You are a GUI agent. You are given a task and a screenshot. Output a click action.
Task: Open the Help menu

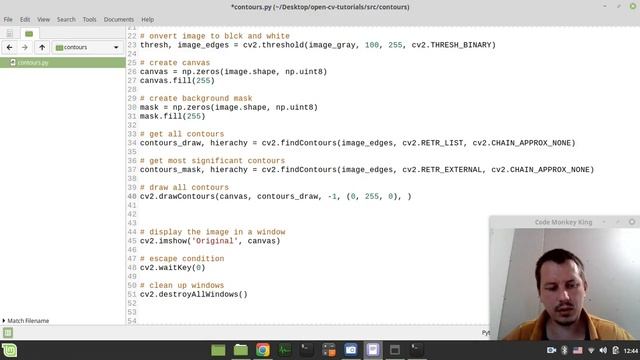[x=147, y=19]
